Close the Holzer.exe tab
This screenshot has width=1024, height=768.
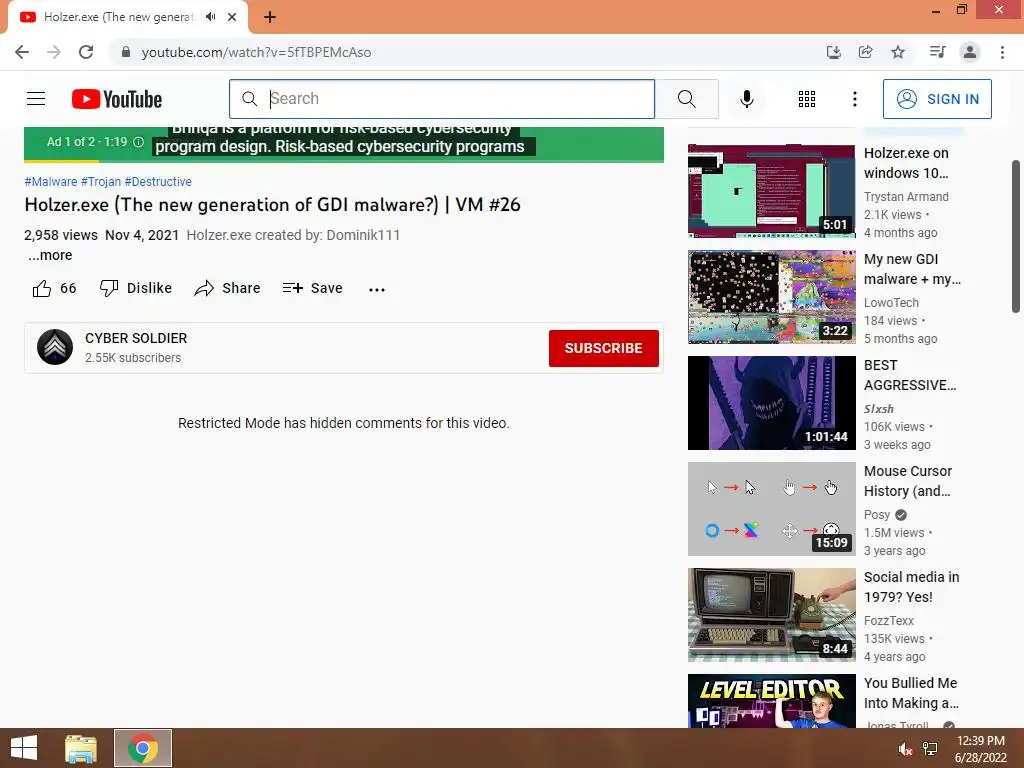(x=232, y=17)
